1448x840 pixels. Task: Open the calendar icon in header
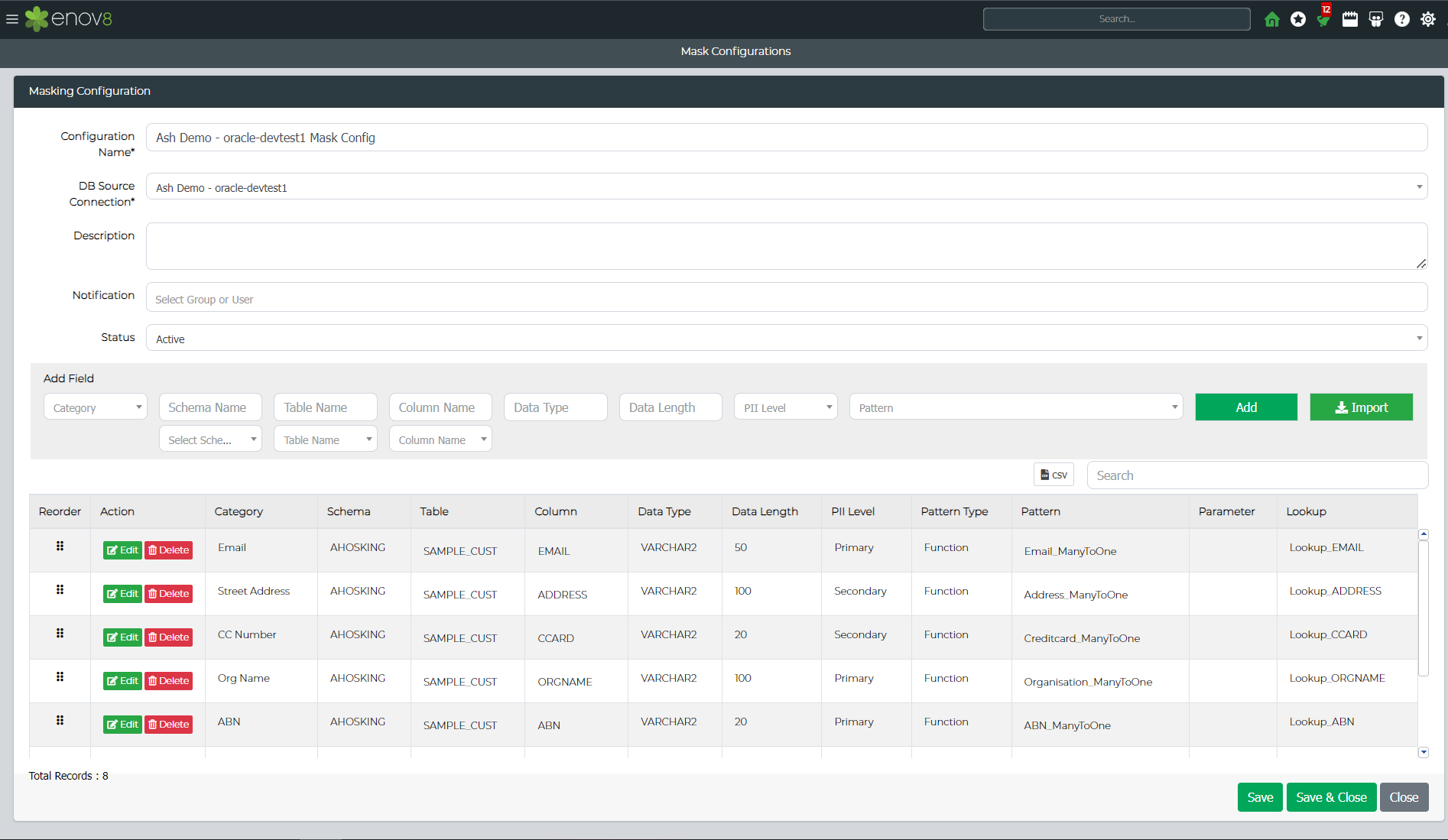tap(1350, 19)
